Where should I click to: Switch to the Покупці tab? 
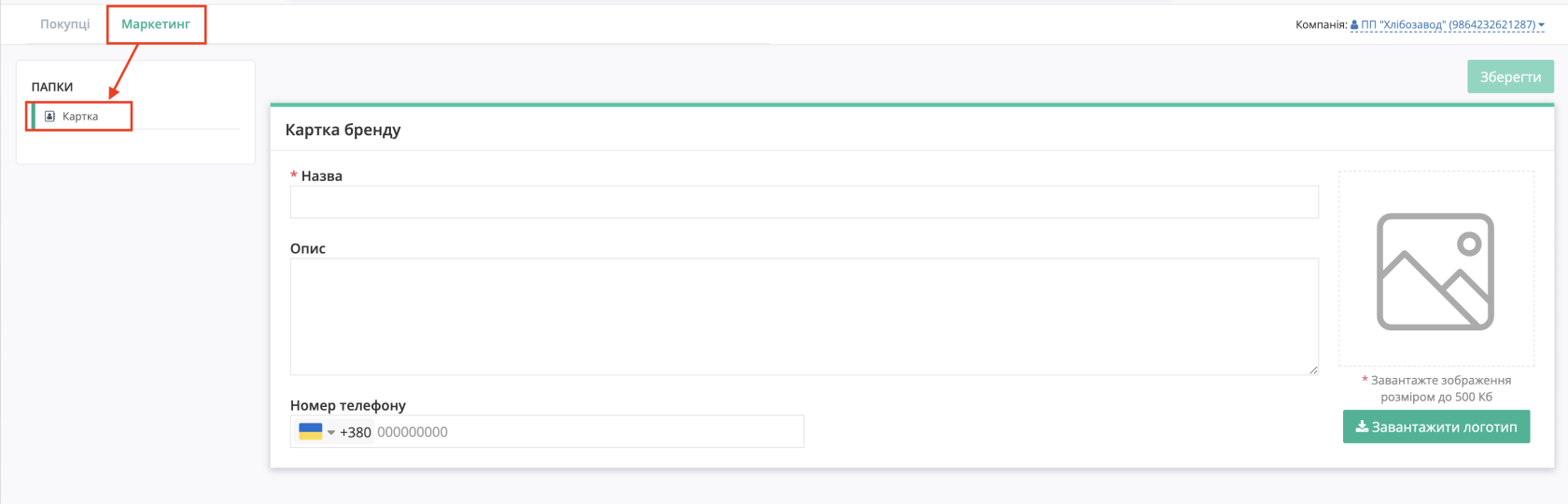pos(65,24)
